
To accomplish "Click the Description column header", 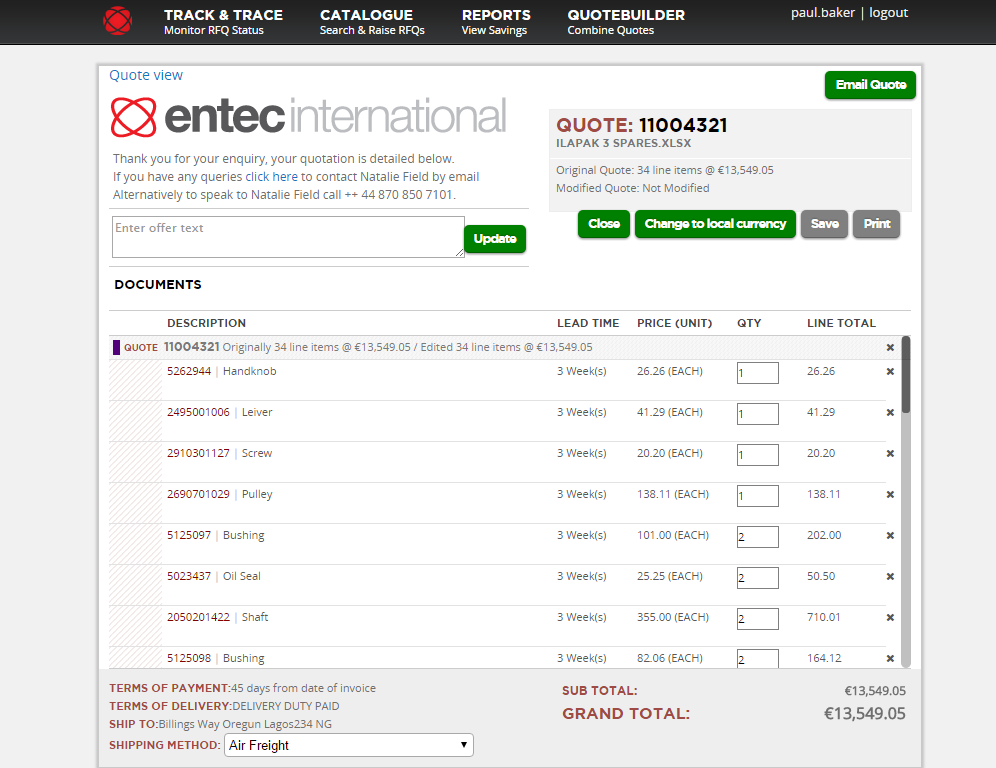I will coord(206,323).
